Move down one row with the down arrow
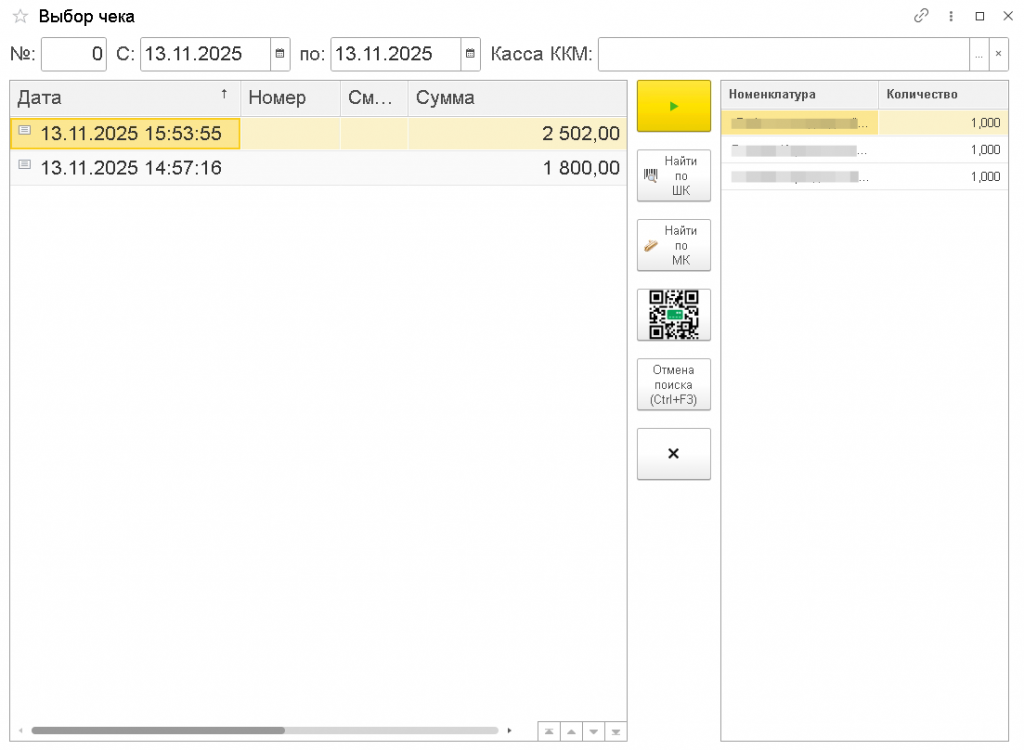Image resolution: width=1024 pixels, height=750 pixels. pos(594,732)
